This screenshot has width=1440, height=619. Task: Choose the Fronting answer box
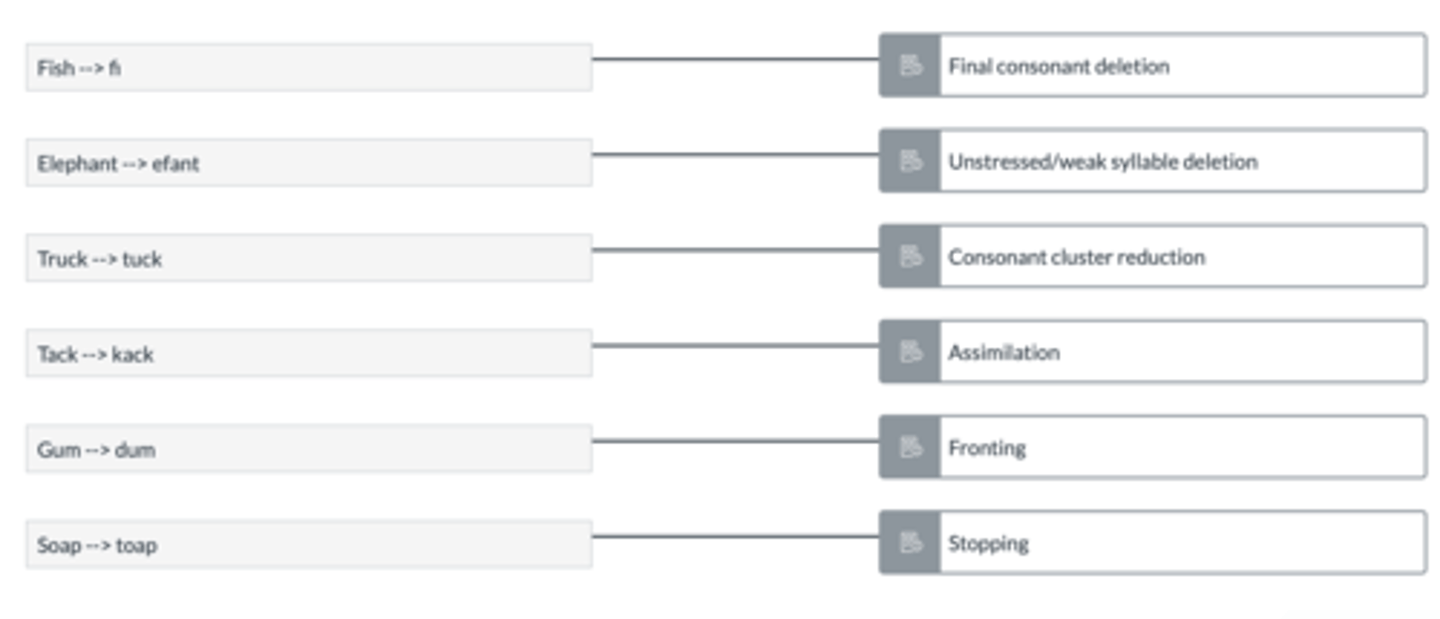coord(1153,447)
